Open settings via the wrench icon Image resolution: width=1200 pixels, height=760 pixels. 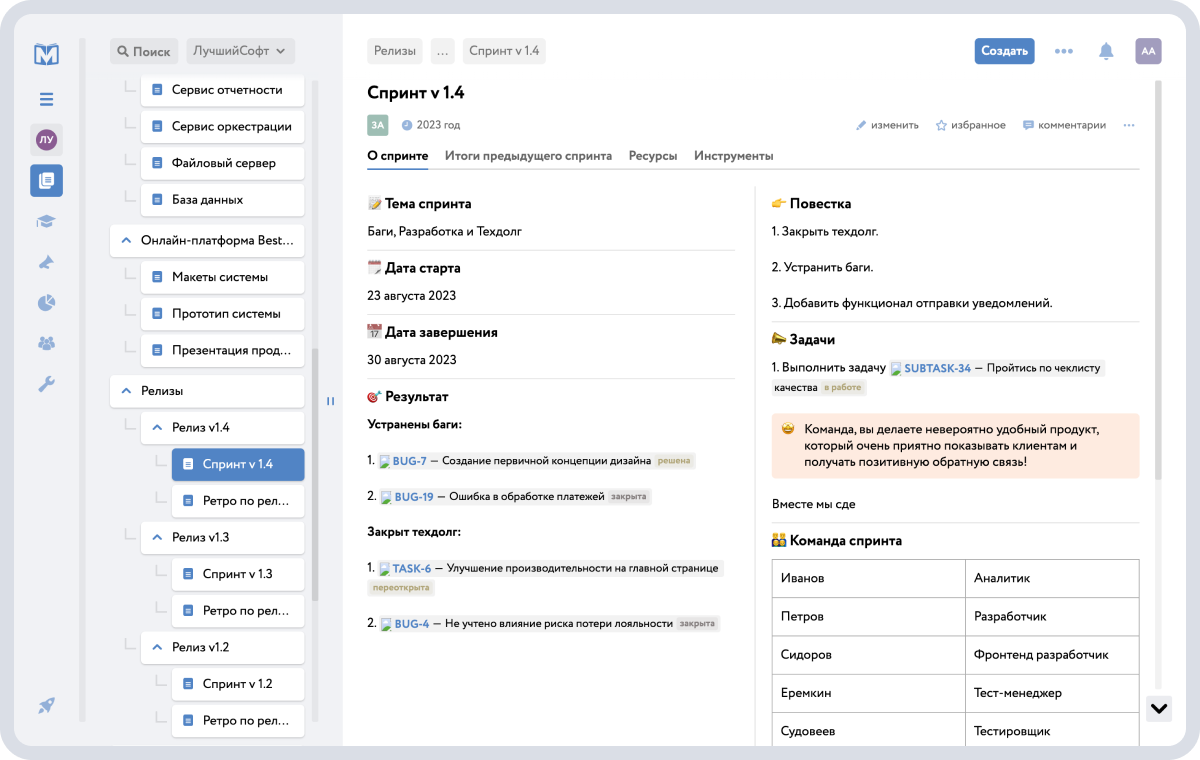(x=46, y=384)
